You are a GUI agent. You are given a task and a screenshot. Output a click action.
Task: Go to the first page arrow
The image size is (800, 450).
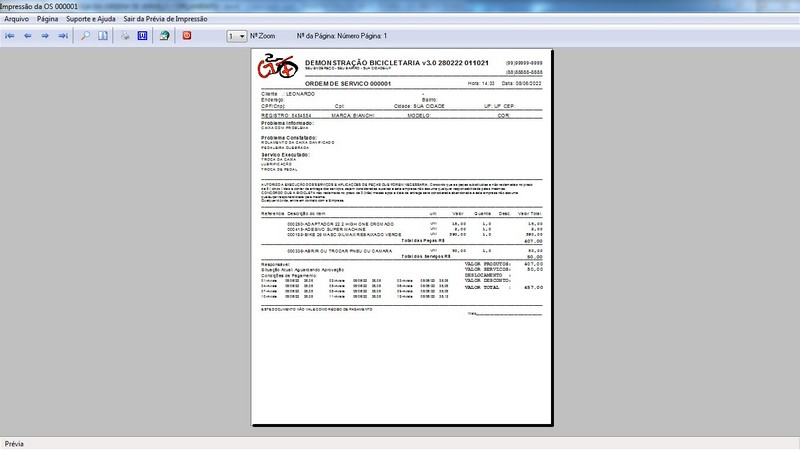[x=10, y=36]
